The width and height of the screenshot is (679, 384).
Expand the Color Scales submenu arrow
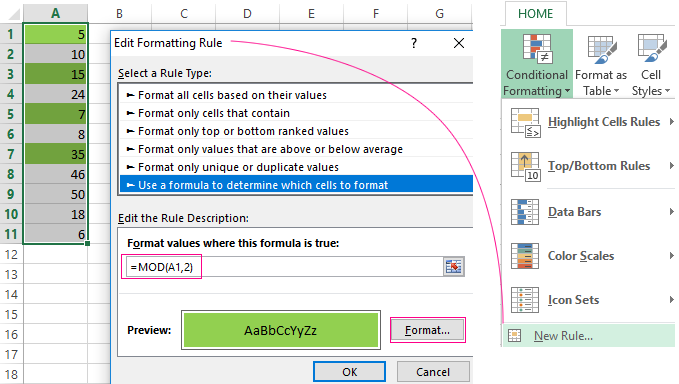pyautogui.click(x=671, y=256)
